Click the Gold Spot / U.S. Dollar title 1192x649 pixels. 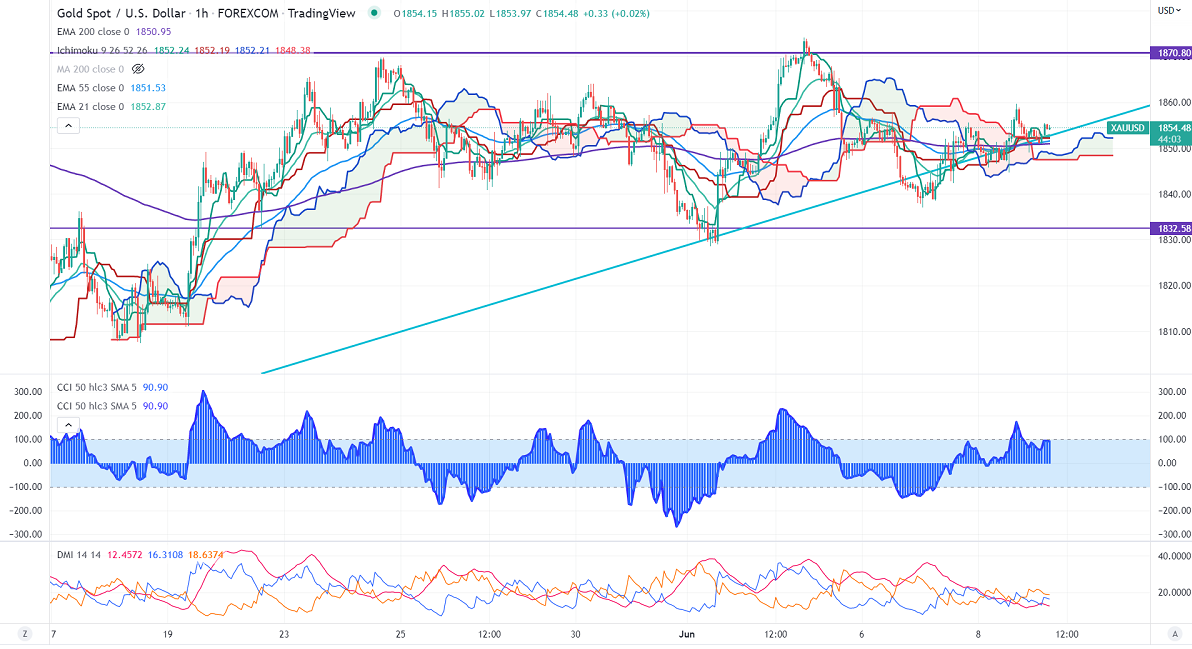point(120,13)
